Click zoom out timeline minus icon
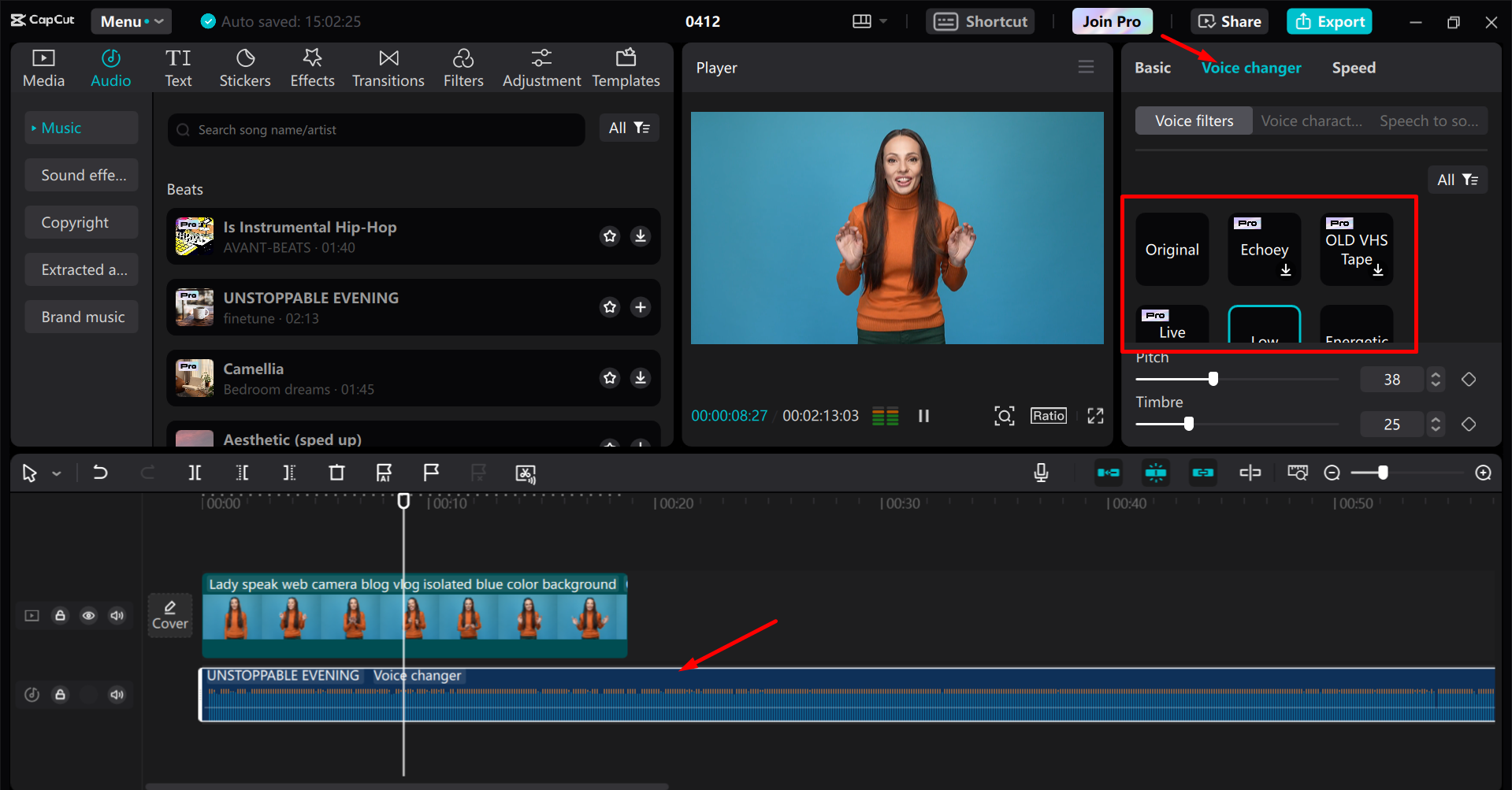The width and height of the screenshot is (1512, 790). tap(1332, 473)
